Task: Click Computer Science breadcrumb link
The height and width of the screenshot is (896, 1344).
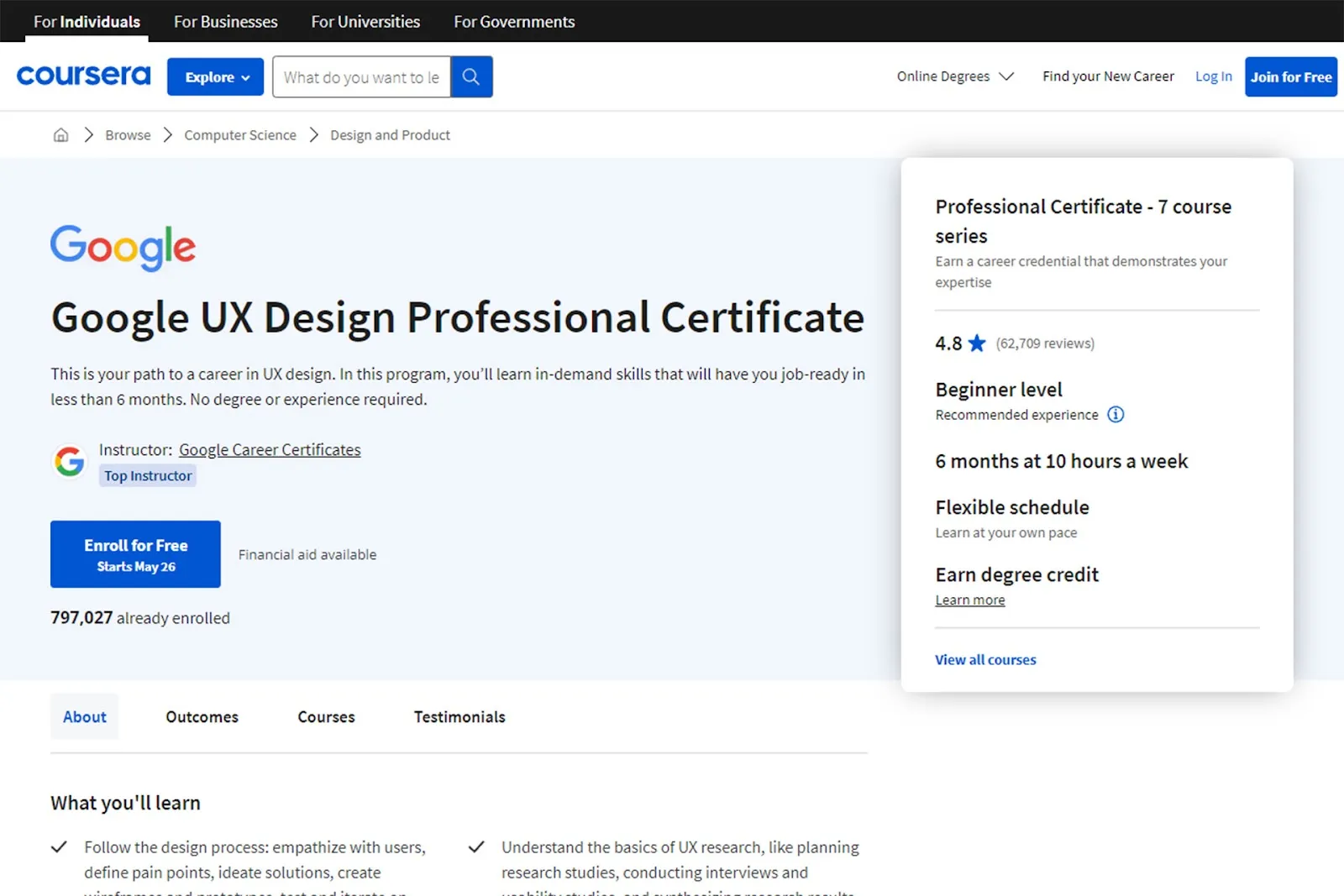Action: coord(240,134)
